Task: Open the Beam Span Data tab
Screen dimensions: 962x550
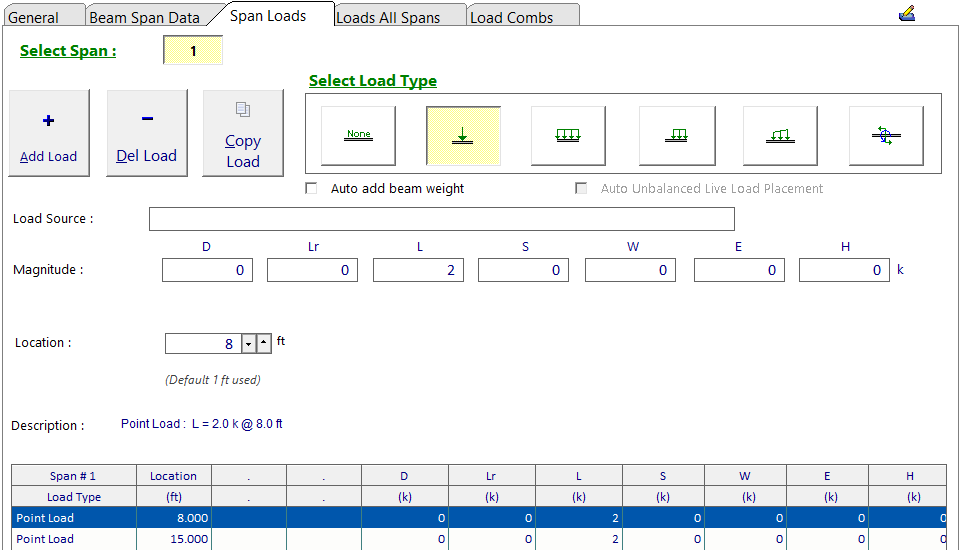Action: tap(144, 17)
